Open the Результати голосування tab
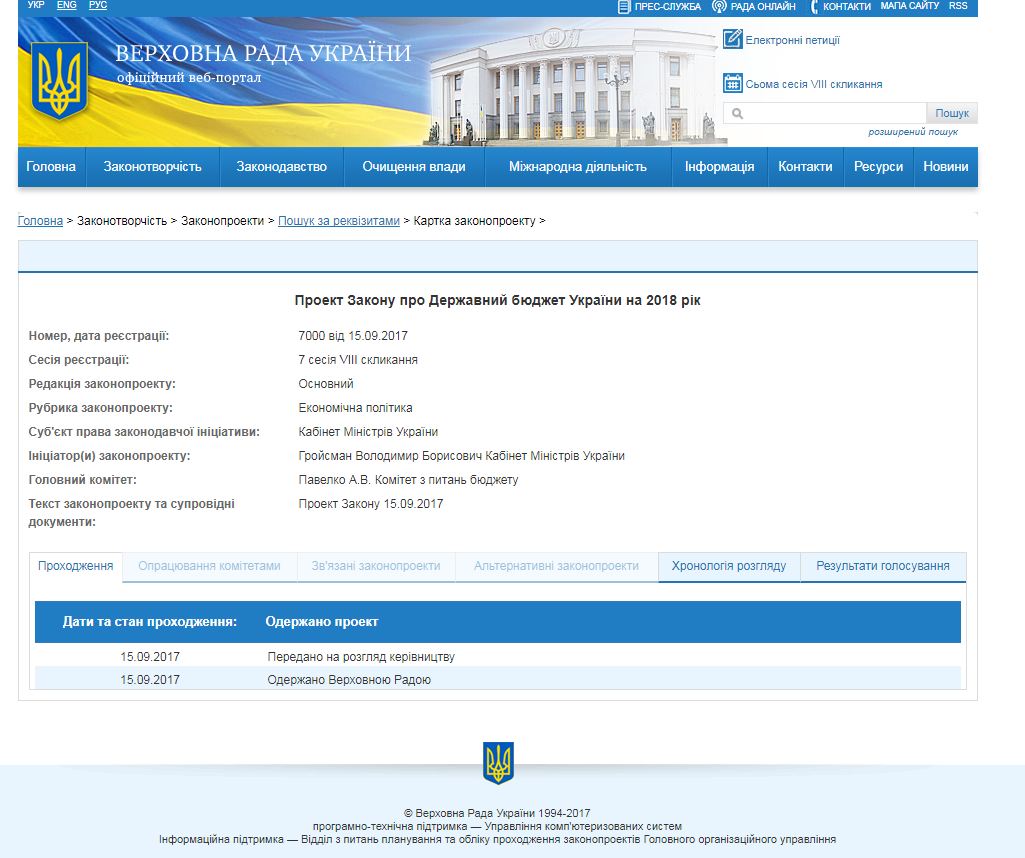1025x858 pixels. coord(884,565)
